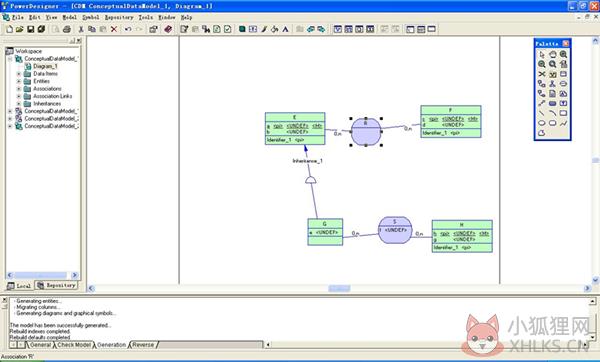Viewport: 600px width, 362px height.
Task: Close the Palette floating window
Action: (x=565, y=44)
